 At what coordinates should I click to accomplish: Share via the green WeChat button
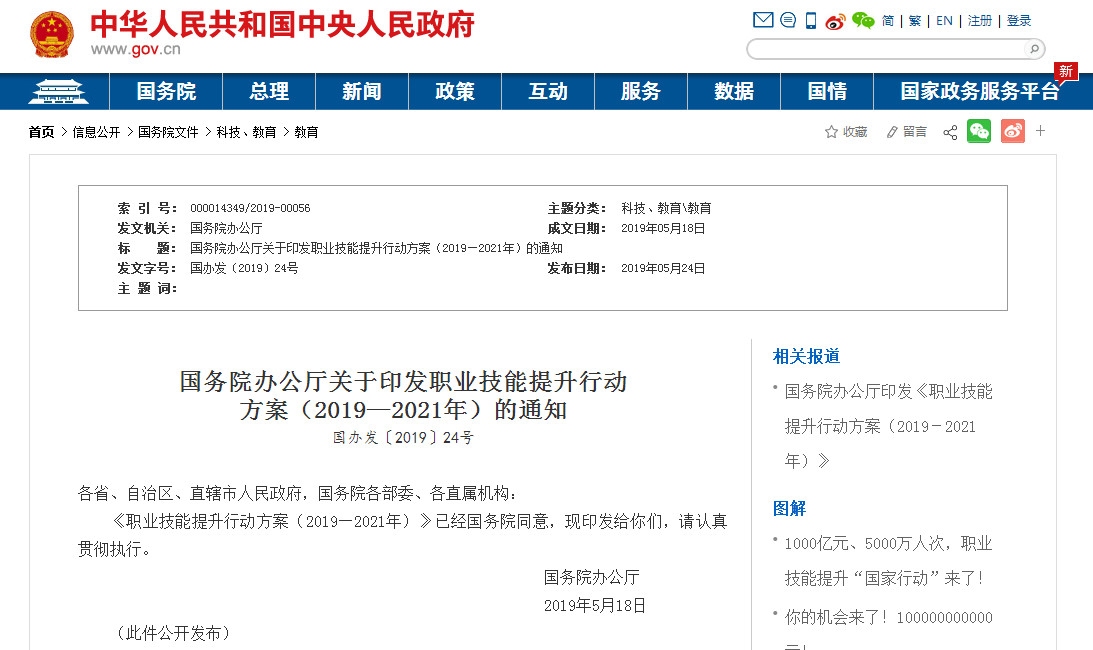tap(979, 131)
